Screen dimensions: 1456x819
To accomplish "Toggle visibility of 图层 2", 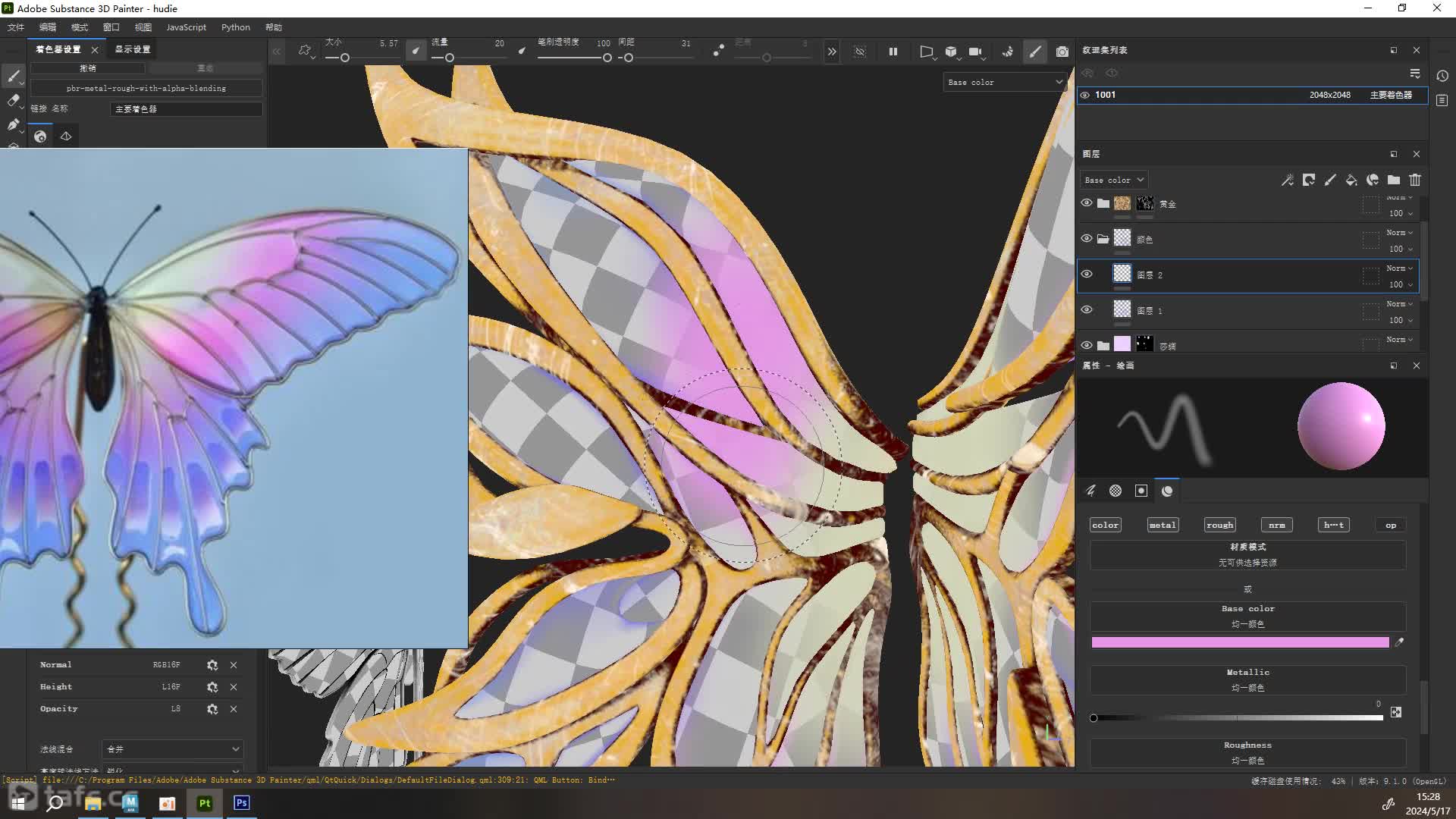I will coord(1087,274).
